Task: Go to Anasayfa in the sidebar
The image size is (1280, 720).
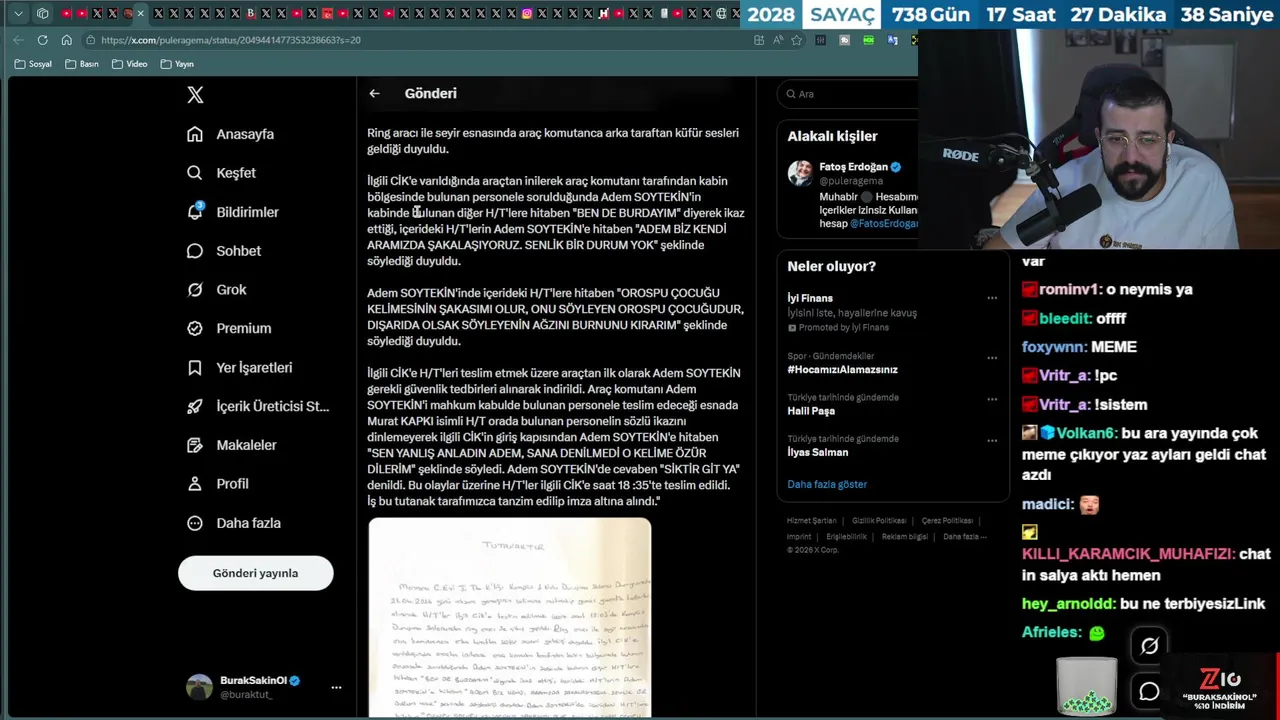Action: tap(230, 134)
